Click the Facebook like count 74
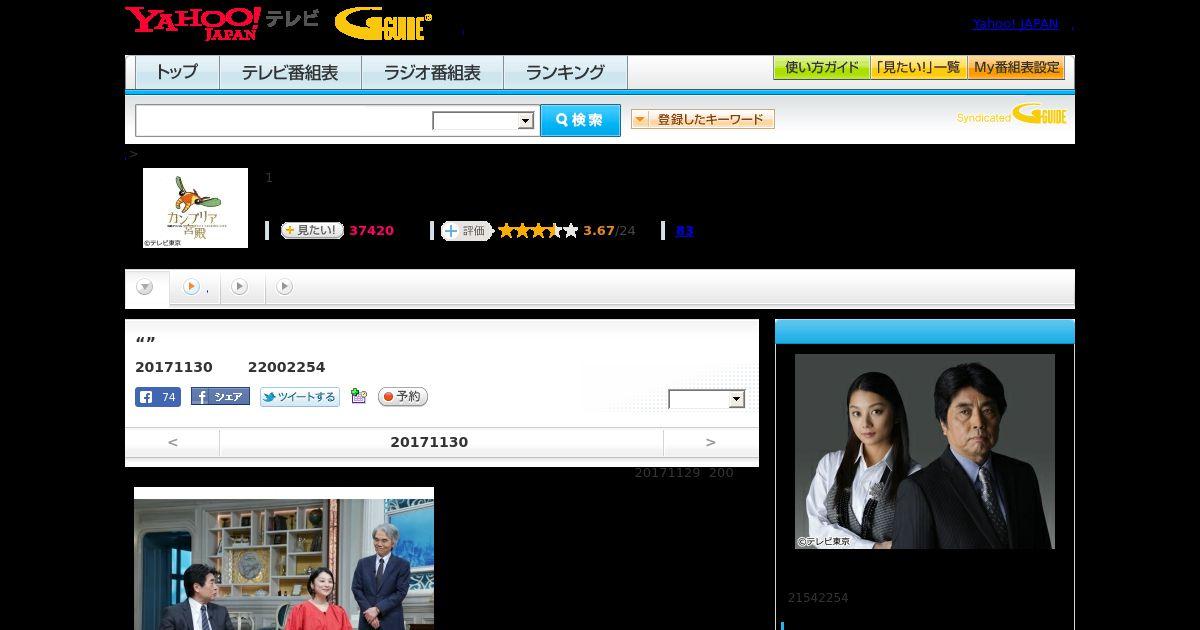 click(x=158, y=397)
